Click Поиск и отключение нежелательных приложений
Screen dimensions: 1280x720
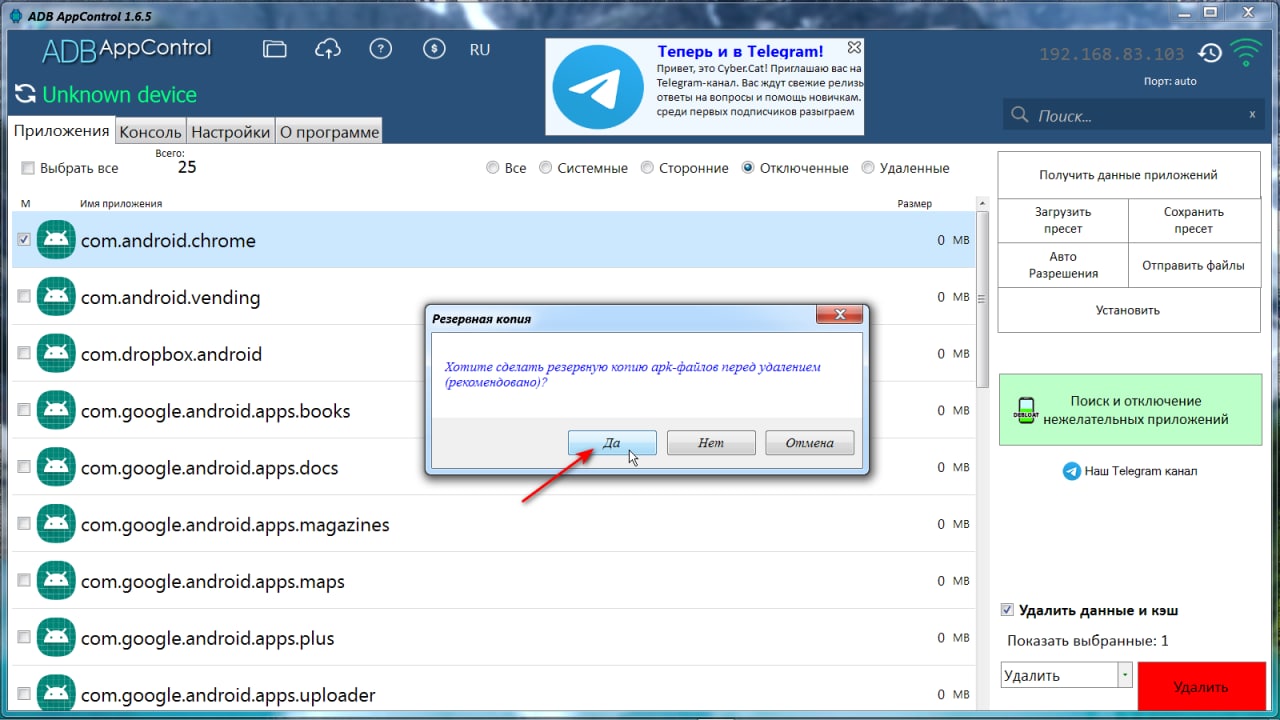[1131, 410]
